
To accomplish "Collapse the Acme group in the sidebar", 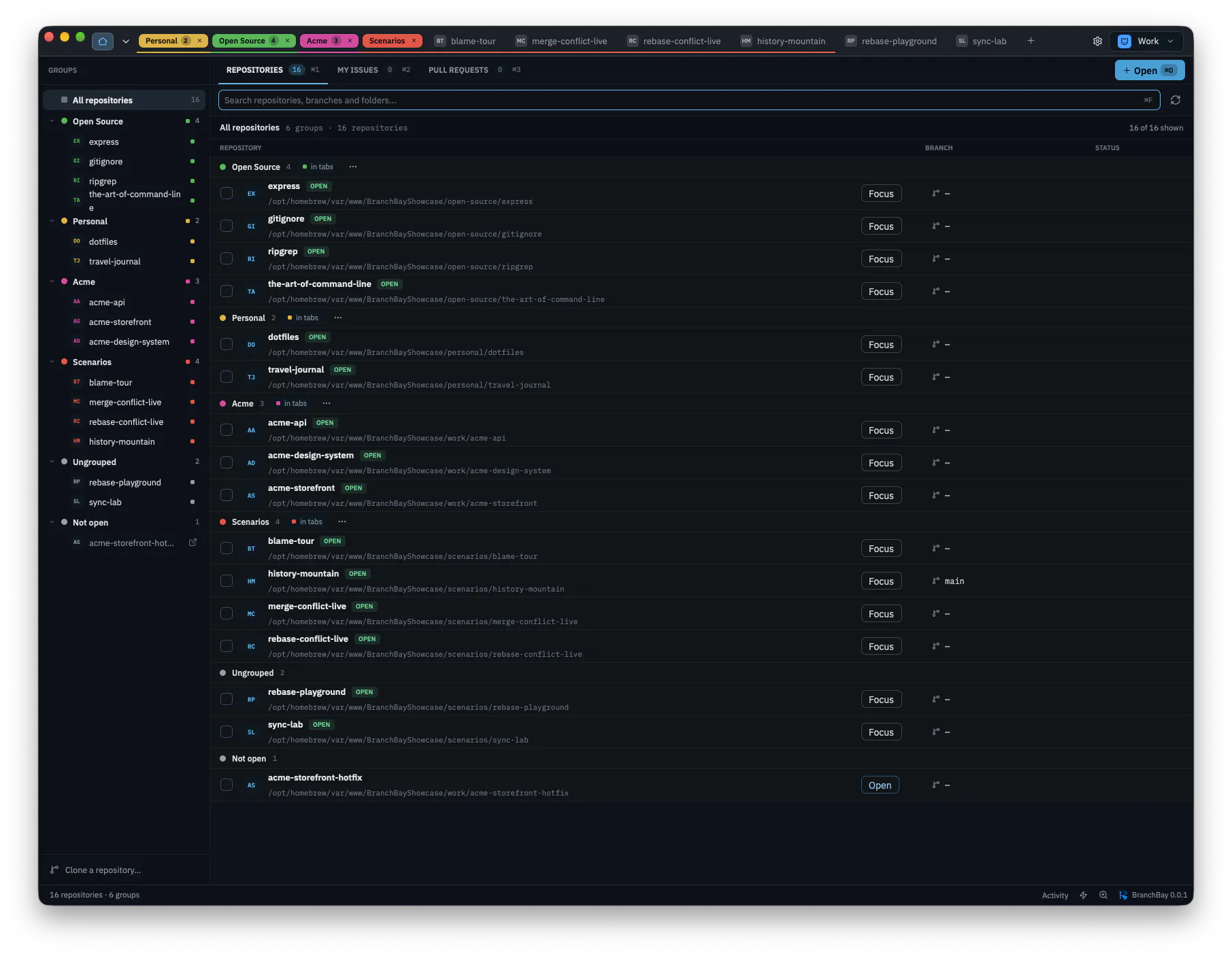I will coord(52,281).
